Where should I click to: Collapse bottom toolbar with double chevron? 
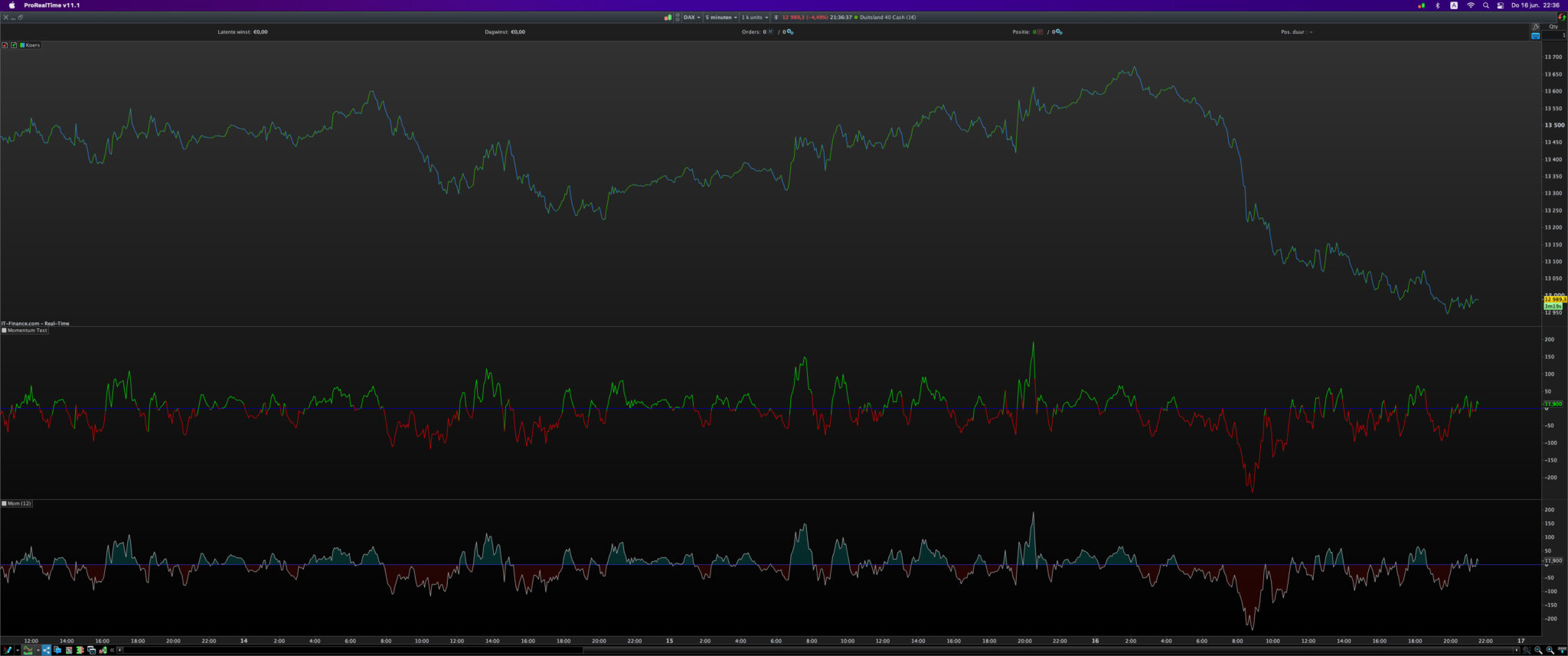[112, 650]
